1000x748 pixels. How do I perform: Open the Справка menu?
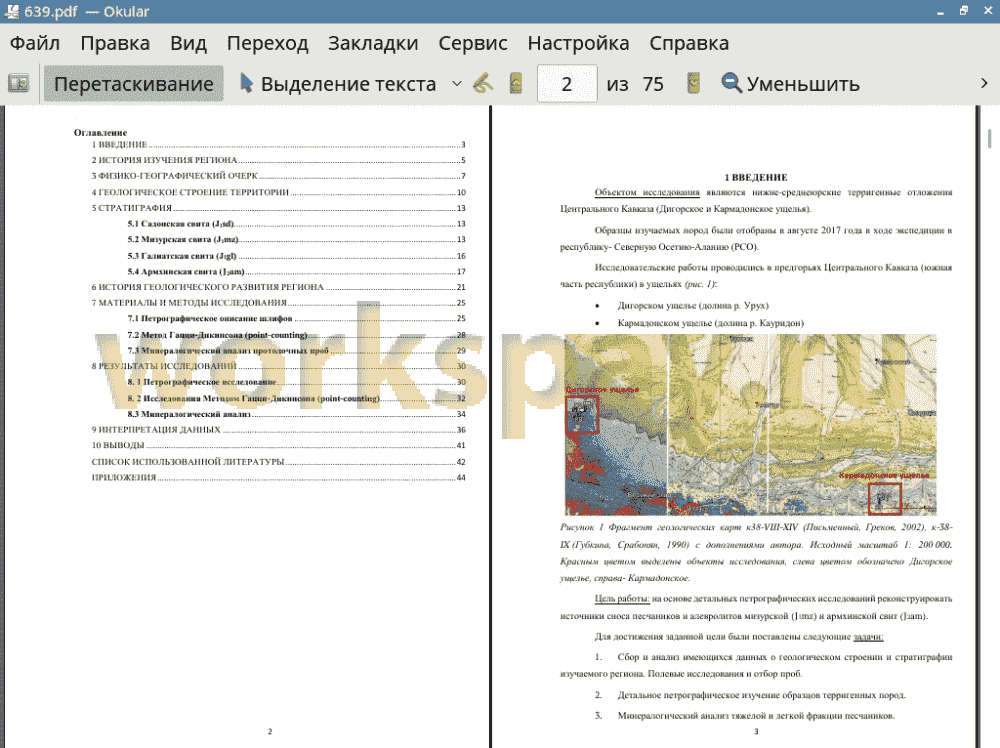coord(689,43)
